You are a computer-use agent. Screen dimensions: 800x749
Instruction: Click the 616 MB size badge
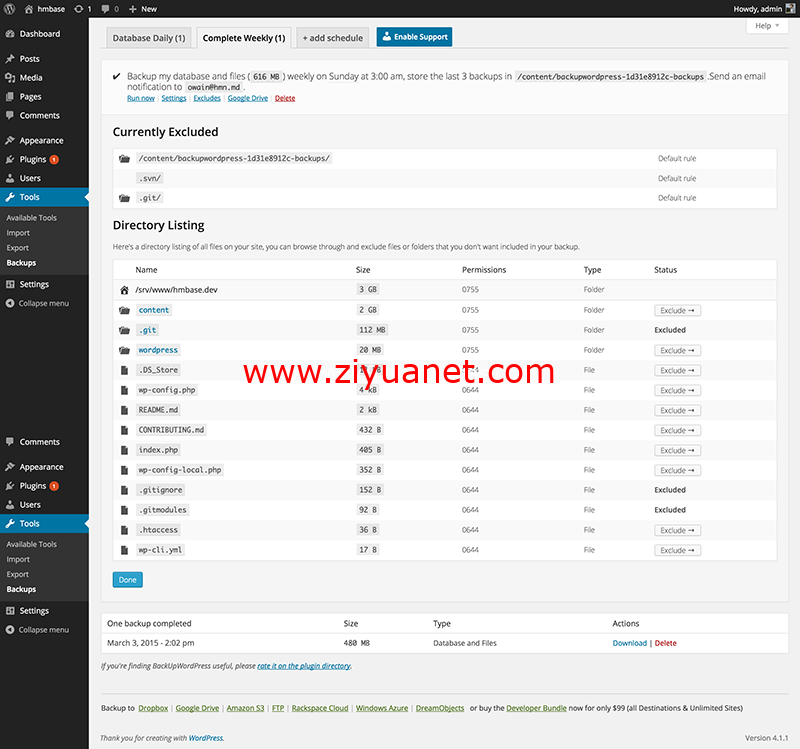pos(266,77)
